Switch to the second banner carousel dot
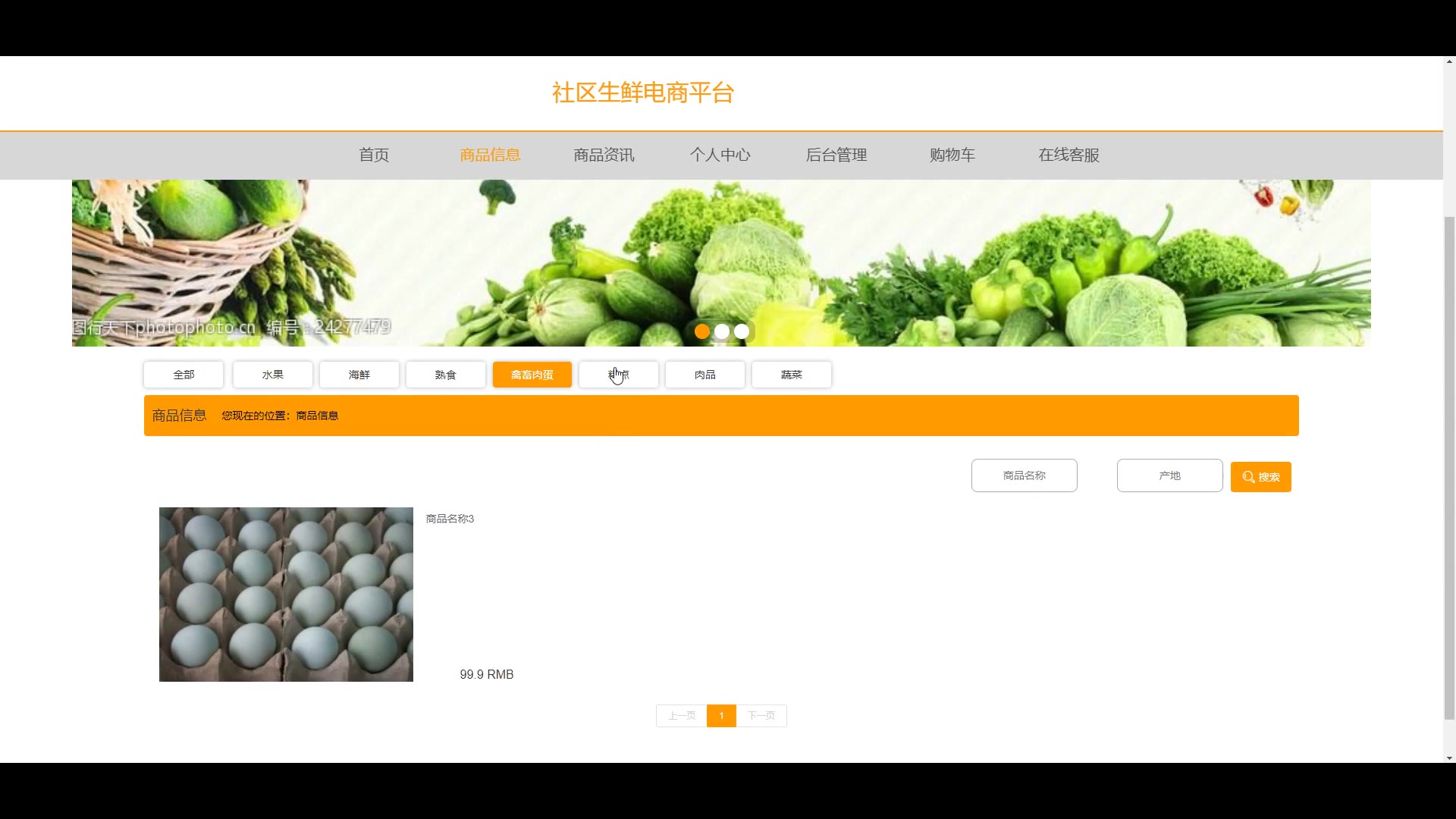1456x819 pixels. tap(722, 331)
